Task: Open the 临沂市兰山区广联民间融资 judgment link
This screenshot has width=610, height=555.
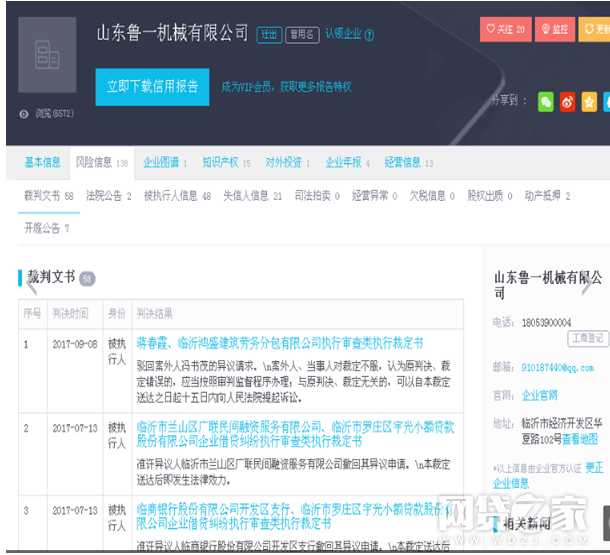Action: point(295,434)
